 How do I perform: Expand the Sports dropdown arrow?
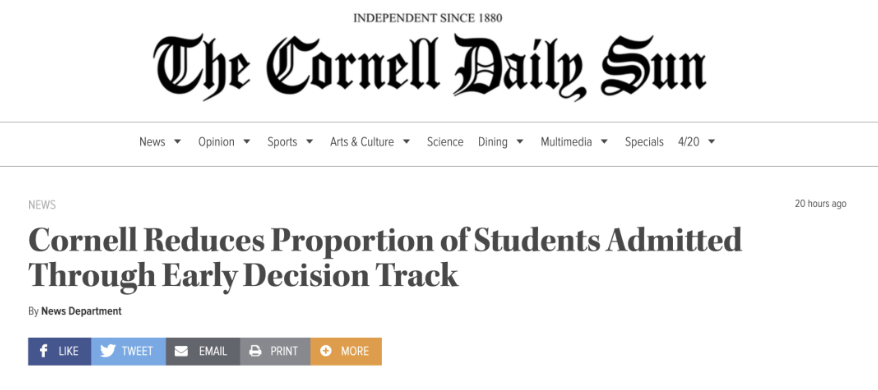309,142
